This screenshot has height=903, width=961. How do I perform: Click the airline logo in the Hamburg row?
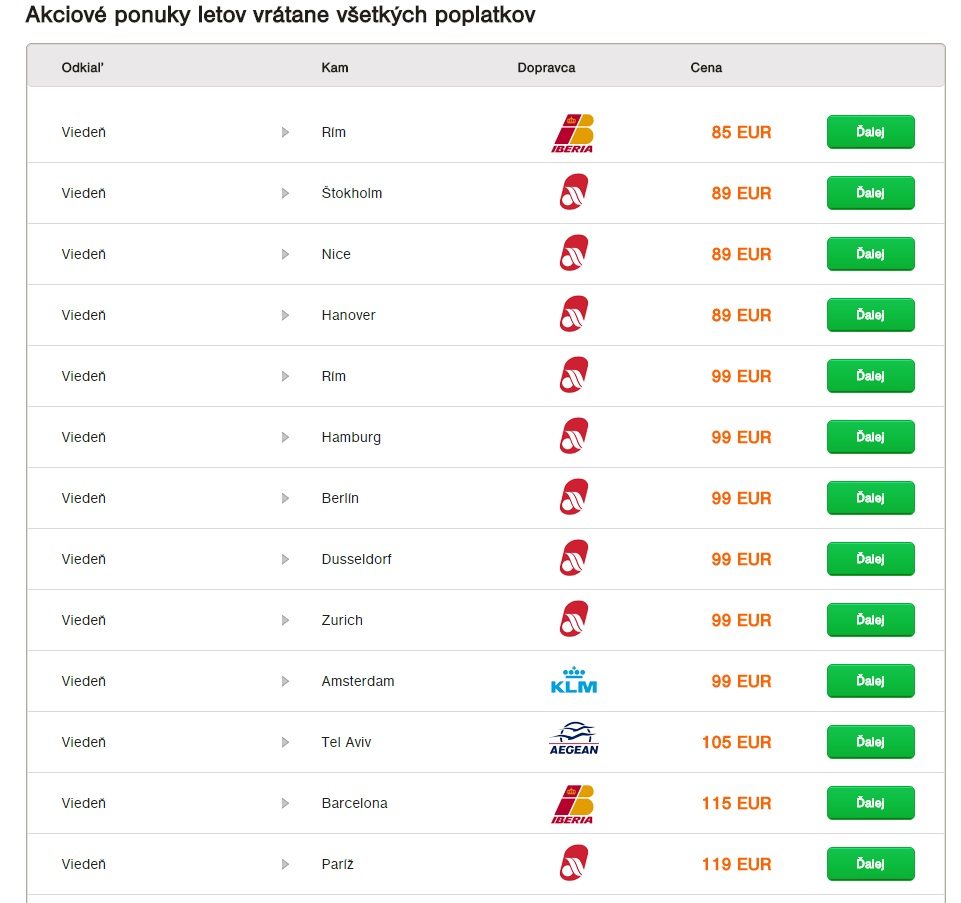point(574,436)
